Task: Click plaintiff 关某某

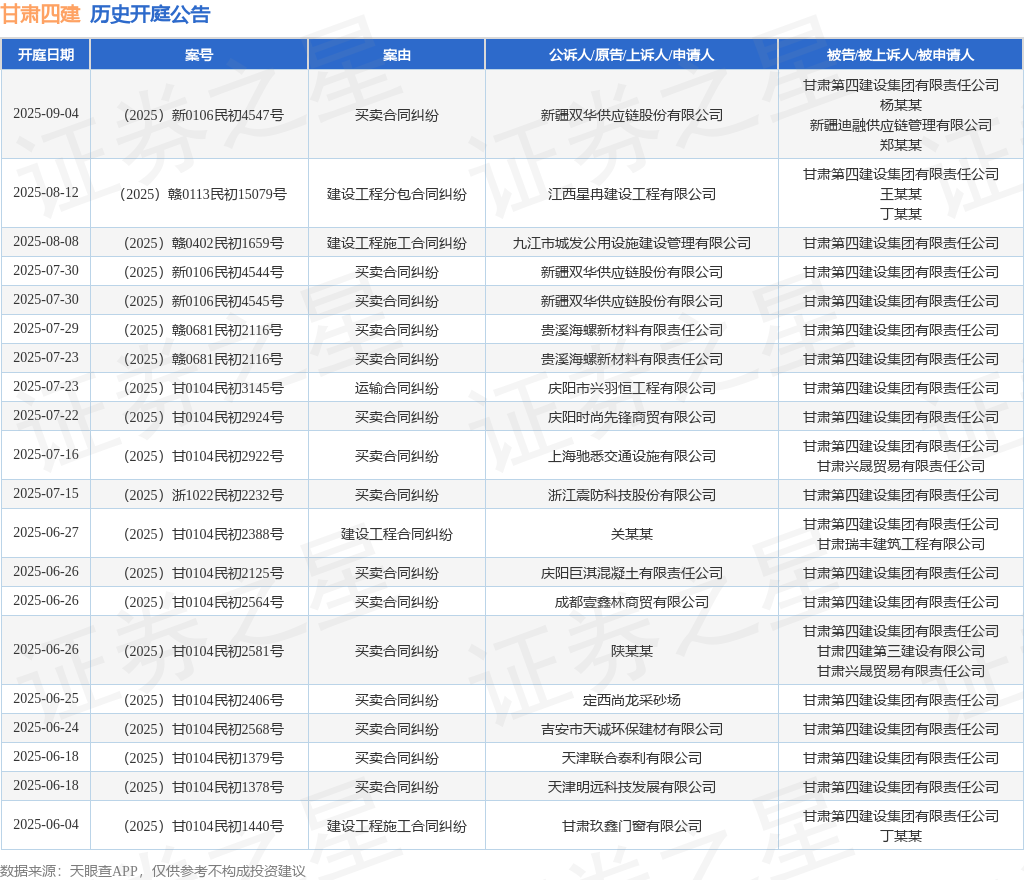Action: (632, 535)
